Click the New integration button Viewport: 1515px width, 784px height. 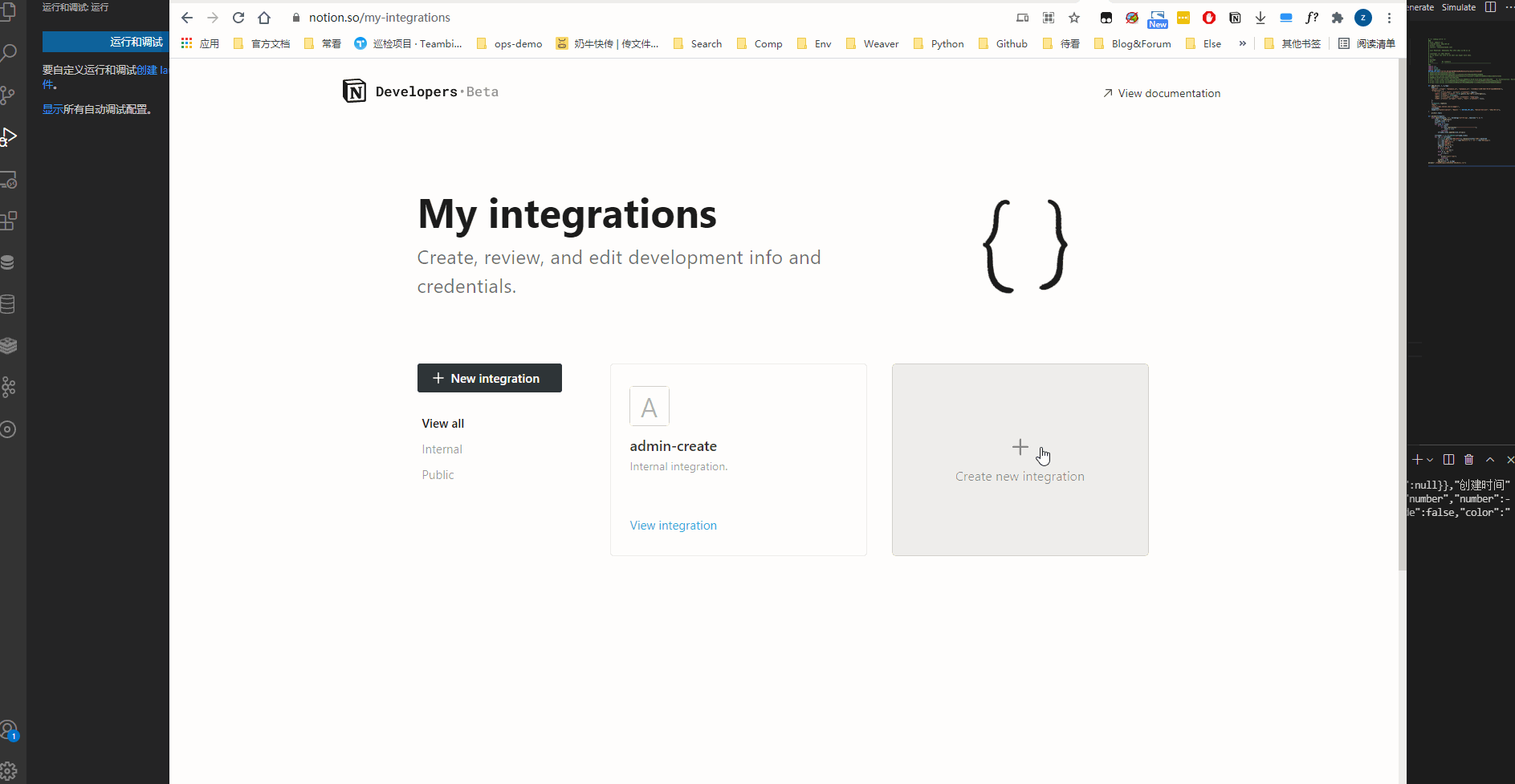(489, 378)
